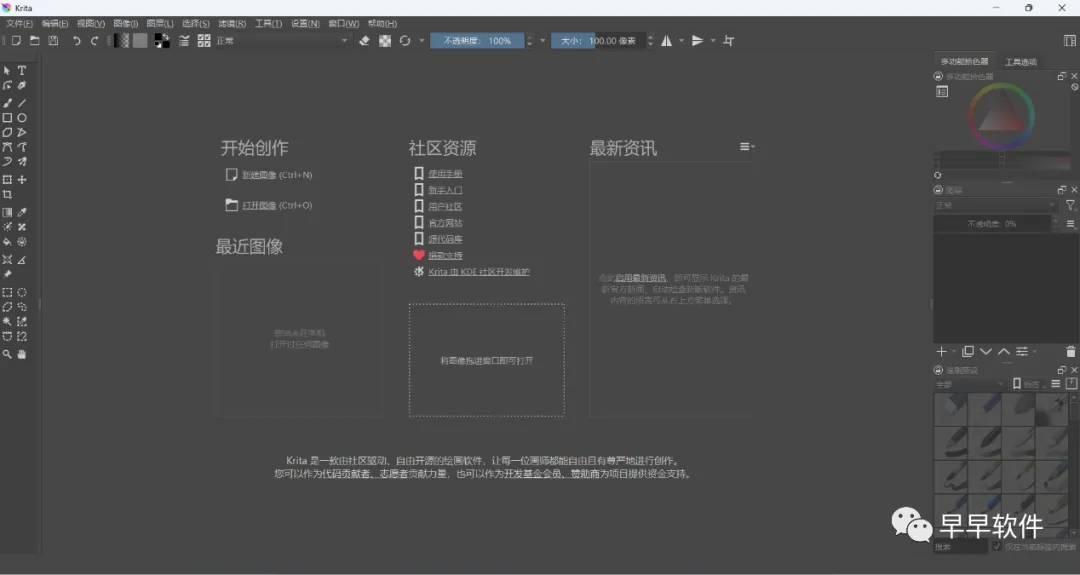1080x575 pixels.
Task: Expand the add layer dropdown arrow
Action: click(954, 352)
